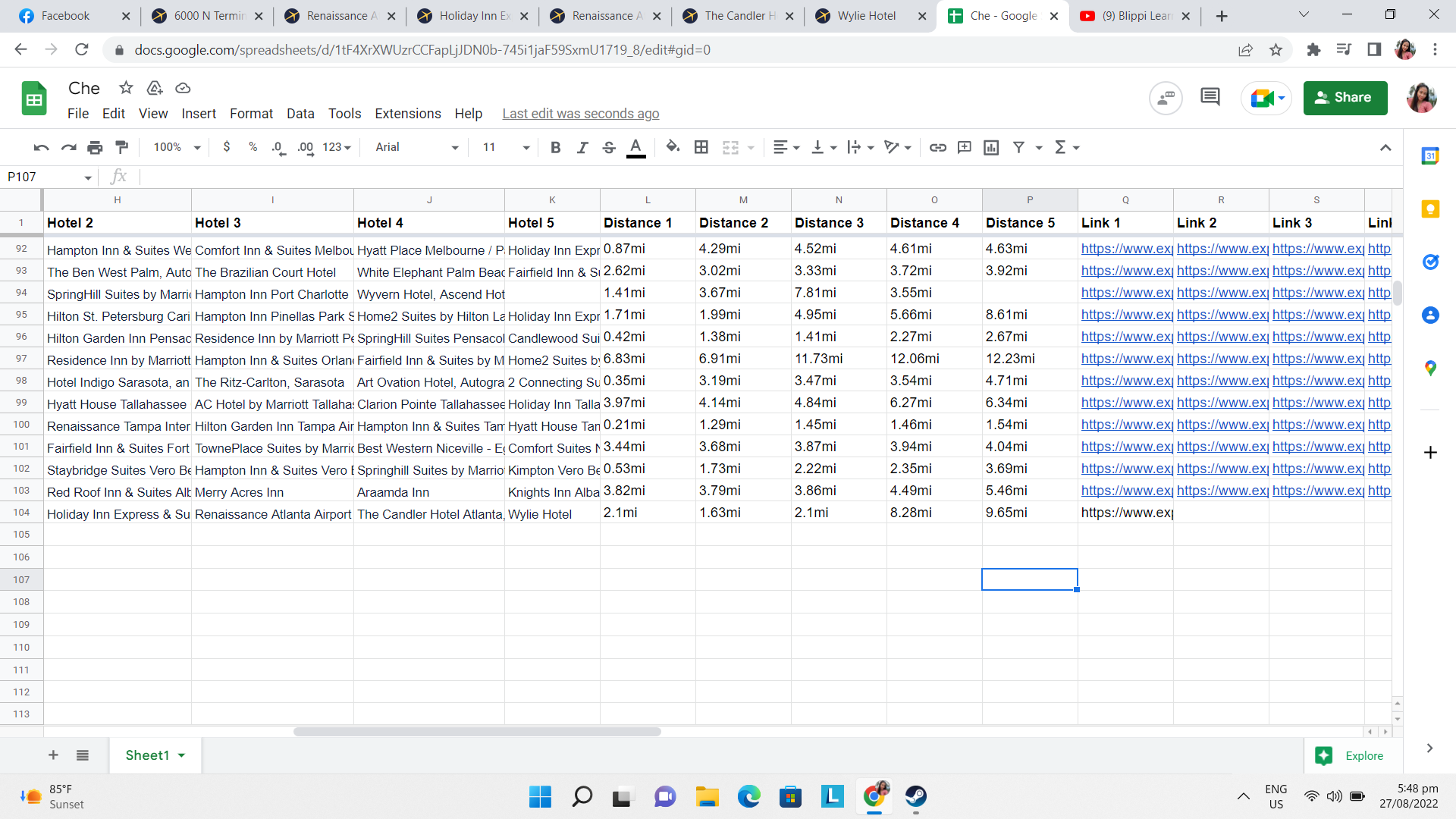Click the Explore button
Screen dimensions: 1456x819
(1354, 756)
